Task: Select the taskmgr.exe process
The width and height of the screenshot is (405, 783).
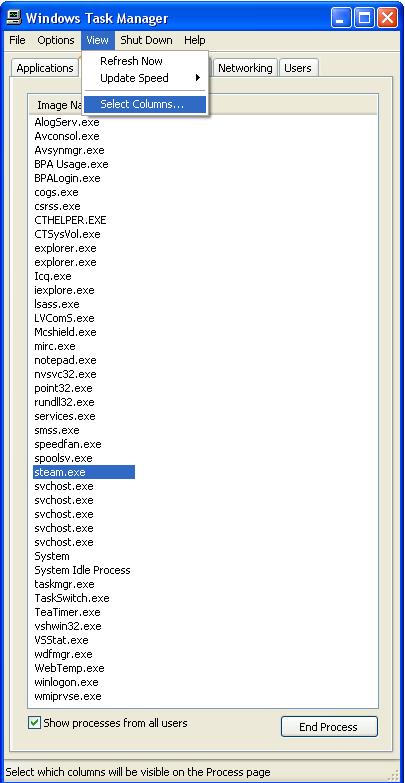Action: pos(64,584)
